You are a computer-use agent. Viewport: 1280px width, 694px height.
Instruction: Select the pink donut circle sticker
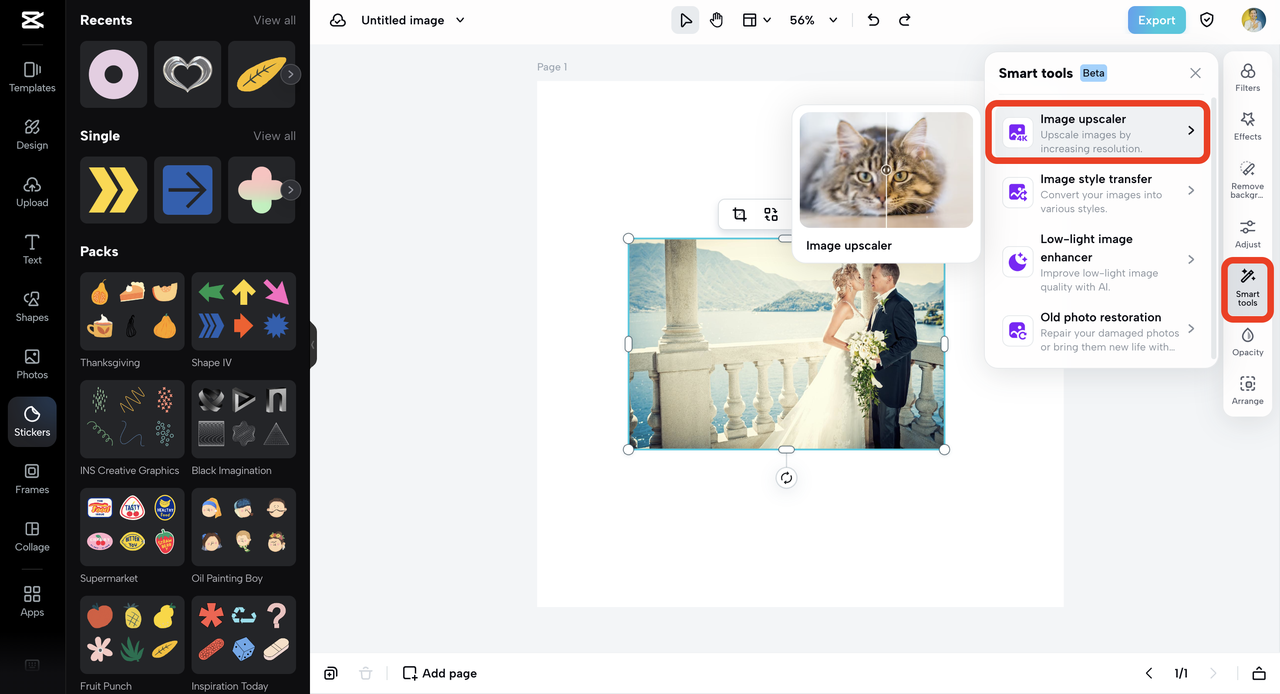(x=113, y=74)
